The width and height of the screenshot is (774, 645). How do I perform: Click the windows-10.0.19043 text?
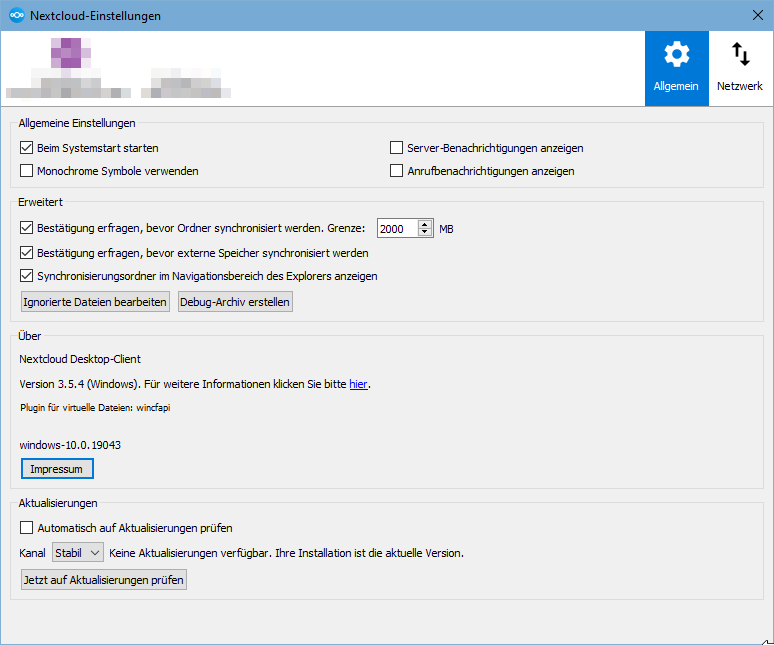click(70, 445)
